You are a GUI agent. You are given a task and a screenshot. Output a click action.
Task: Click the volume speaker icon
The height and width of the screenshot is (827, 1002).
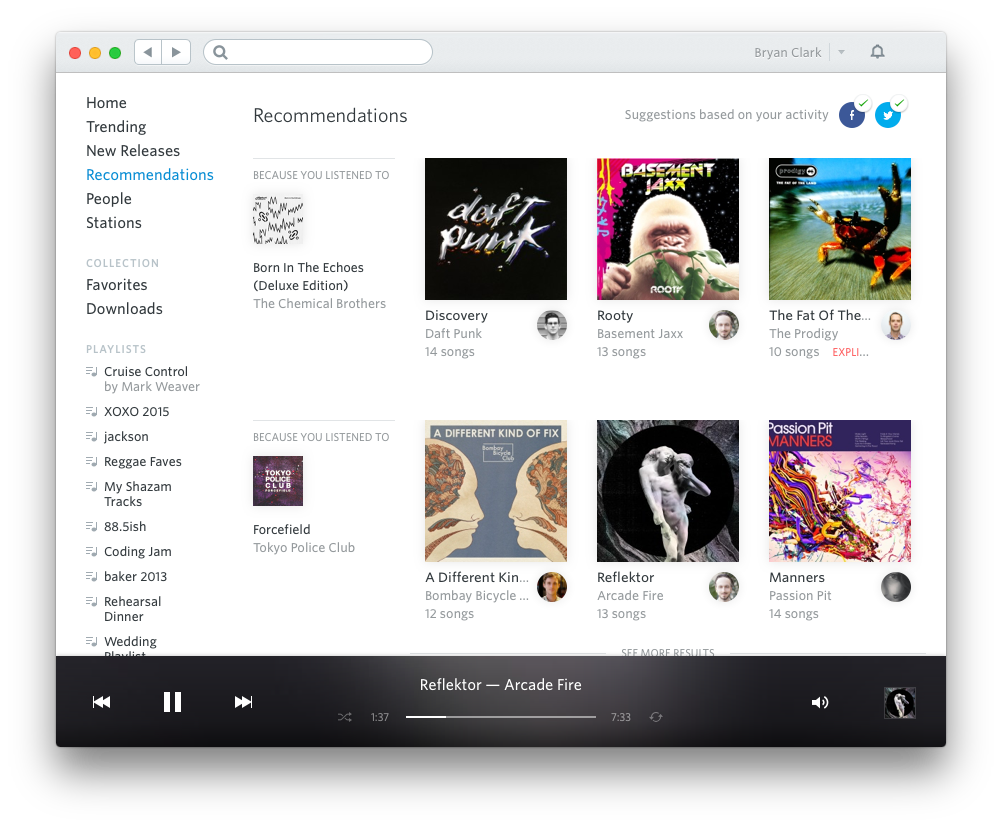tap(820, 702)
